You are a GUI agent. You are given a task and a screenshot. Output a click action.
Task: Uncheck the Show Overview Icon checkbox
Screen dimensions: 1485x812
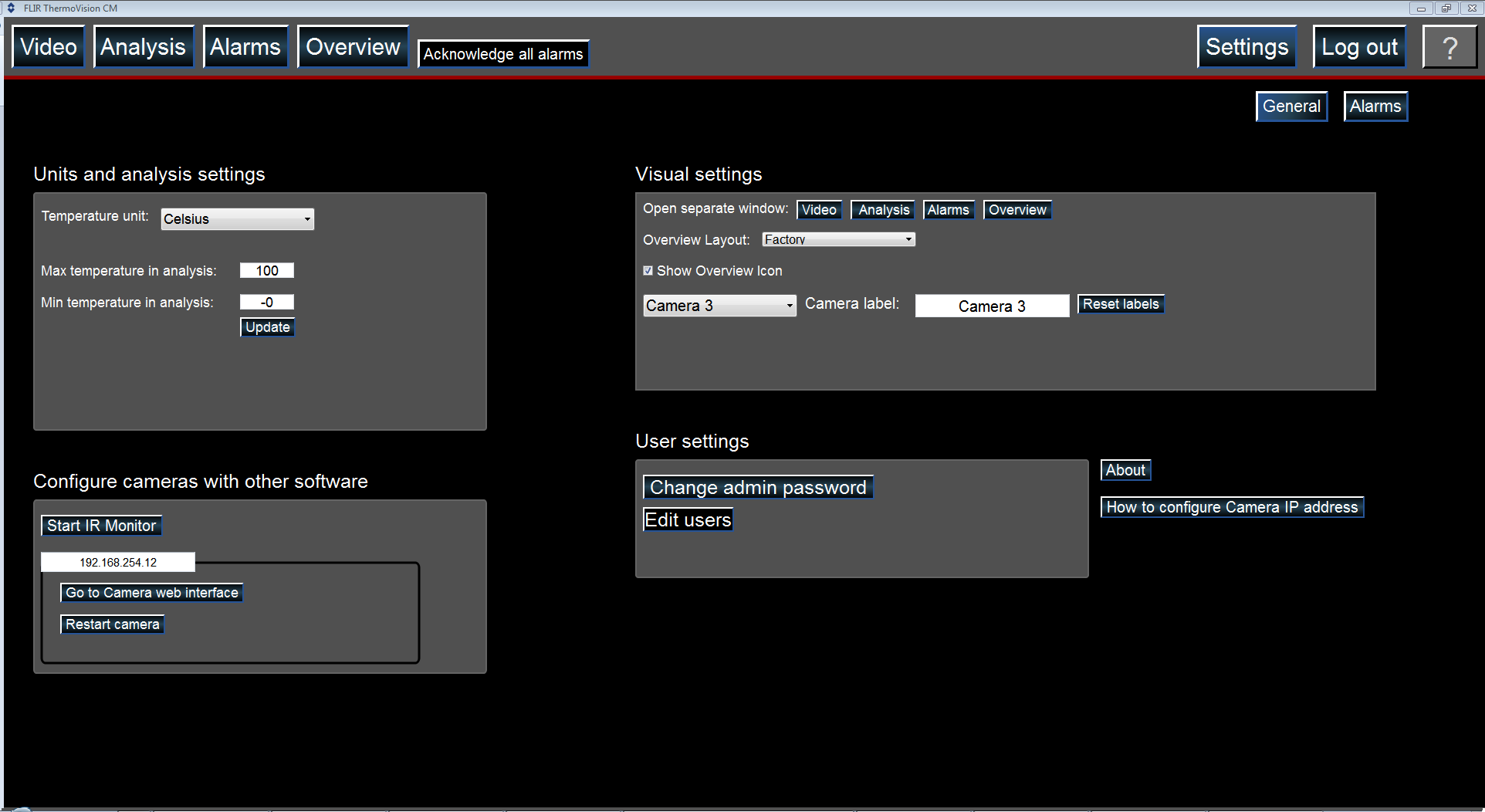(x=648, y=271)
